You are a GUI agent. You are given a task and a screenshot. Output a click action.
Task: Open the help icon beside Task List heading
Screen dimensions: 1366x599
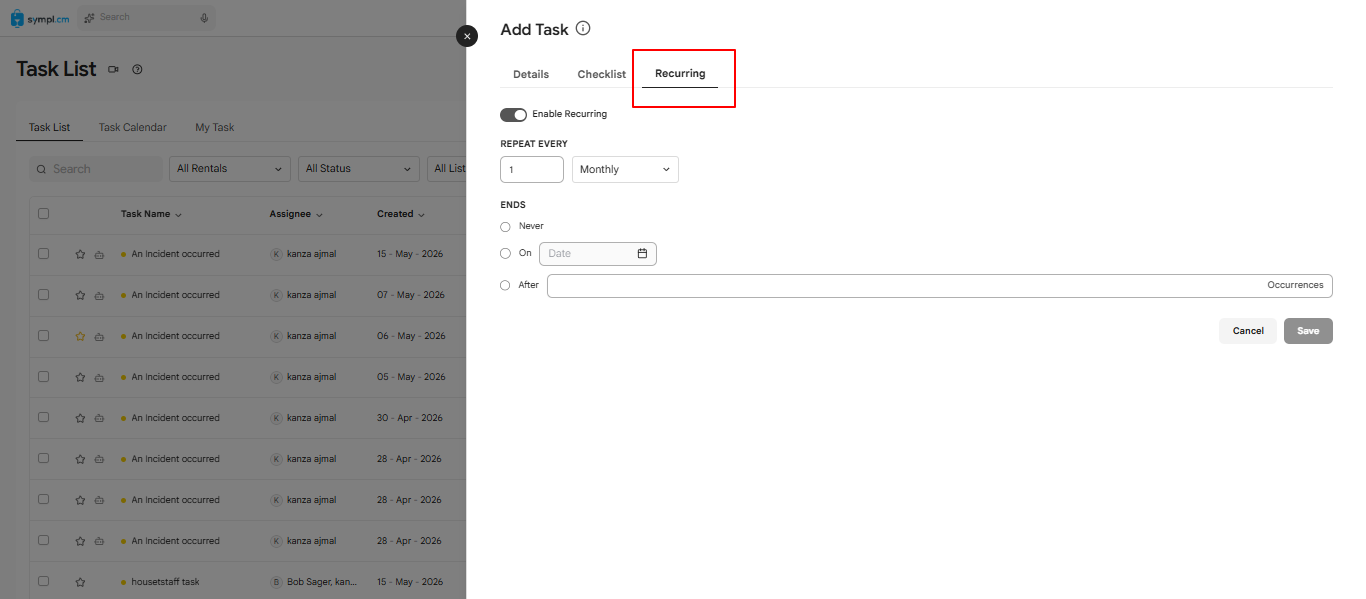[x=138, y=69]
